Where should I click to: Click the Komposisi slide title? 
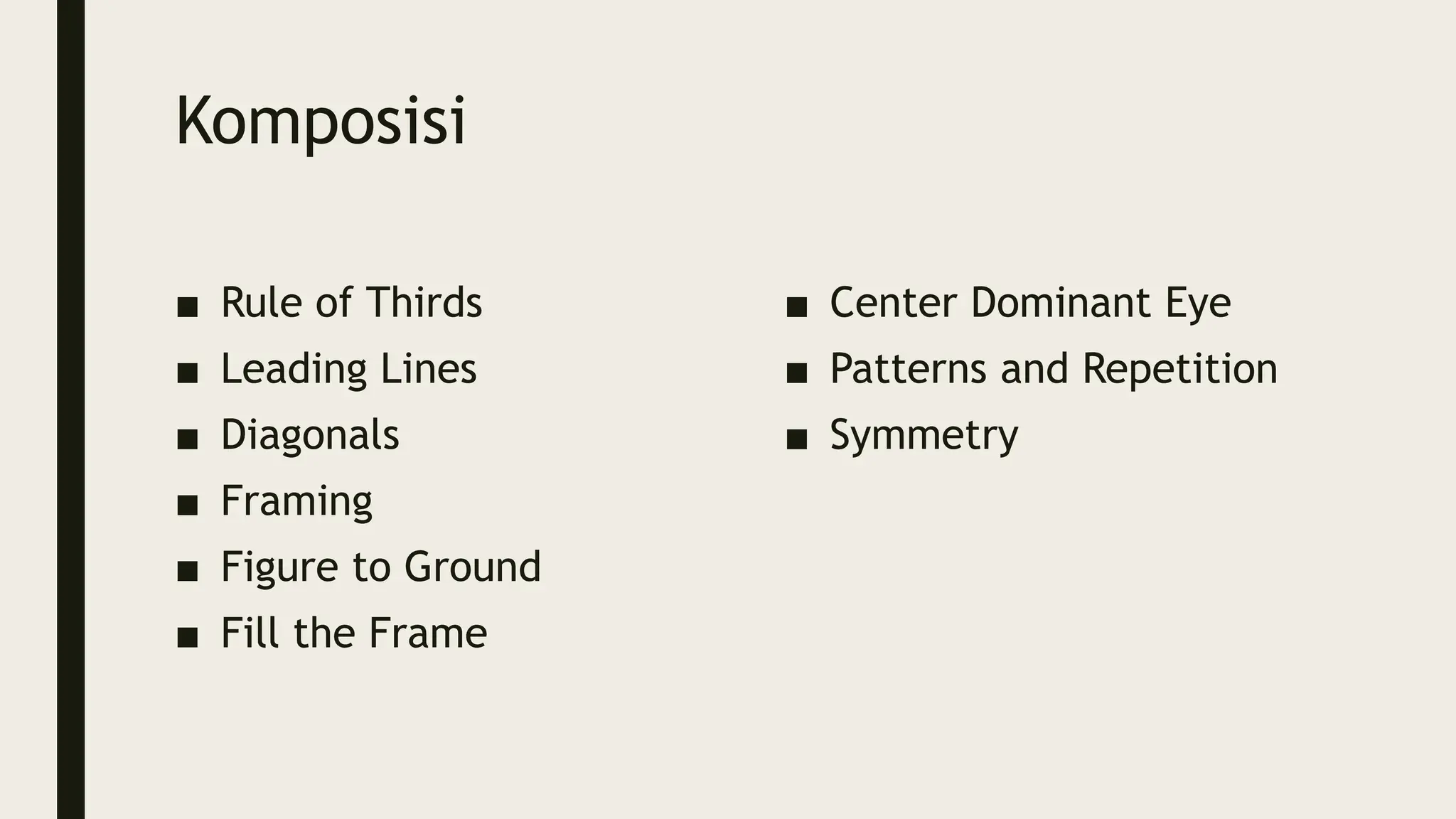click(321, 122)
